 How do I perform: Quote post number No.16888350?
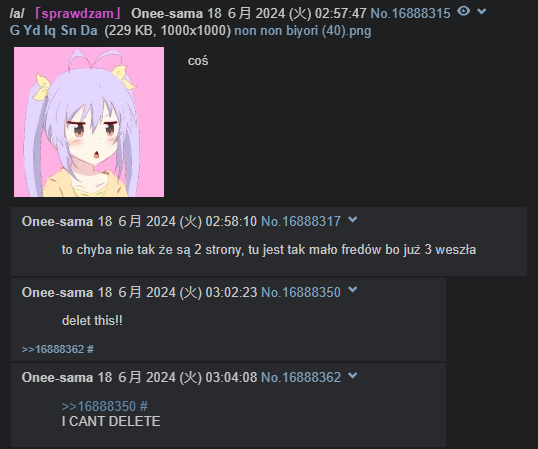click(x=301, y=293)
